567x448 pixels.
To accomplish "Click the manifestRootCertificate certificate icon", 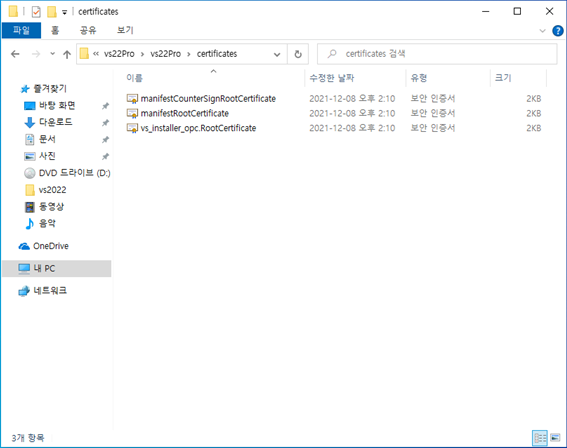I will 132,114.
